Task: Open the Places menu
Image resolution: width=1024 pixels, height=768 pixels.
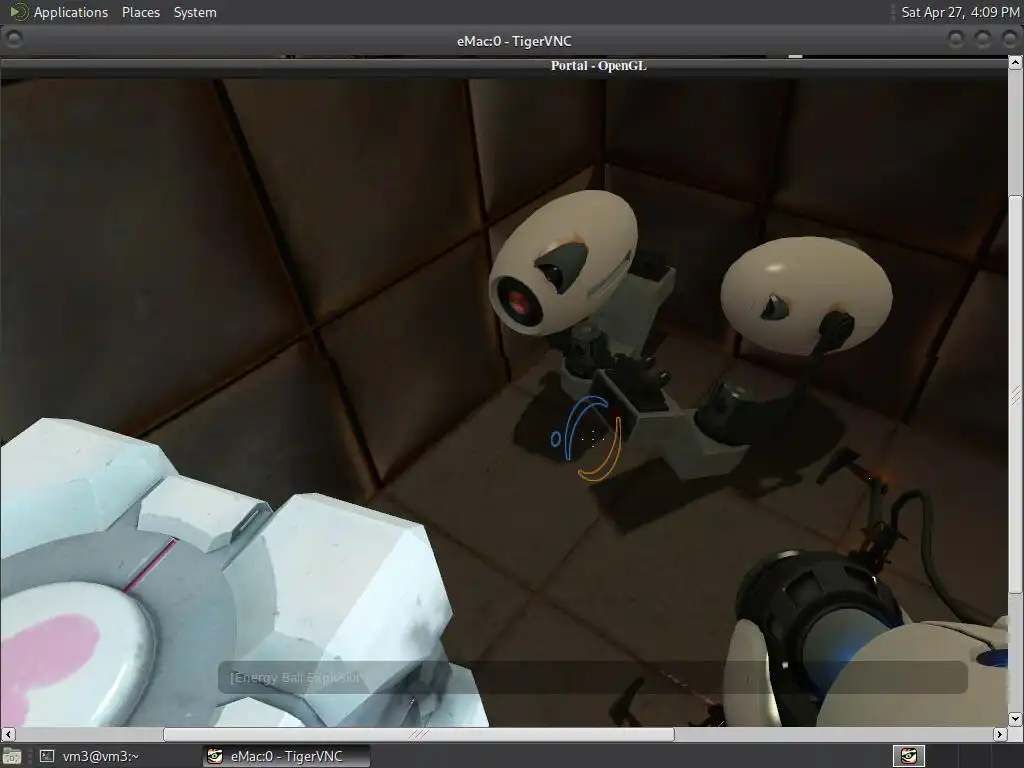Action: coord(140,12)
